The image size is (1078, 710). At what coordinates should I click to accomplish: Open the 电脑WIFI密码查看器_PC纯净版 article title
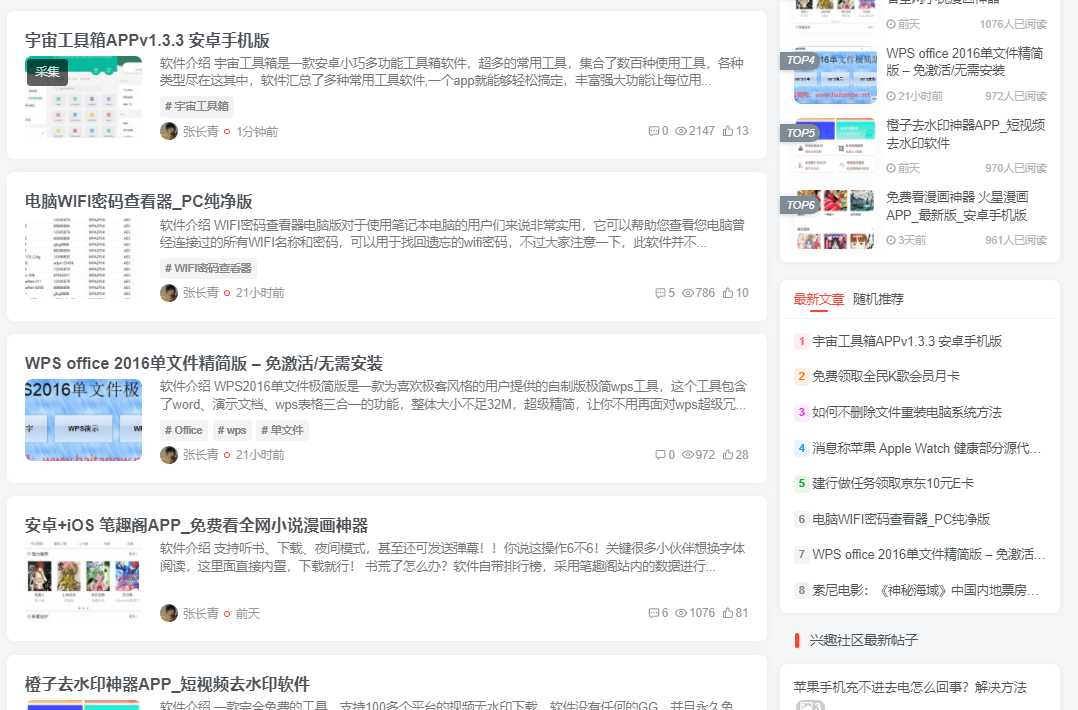(x=139, y=201)
